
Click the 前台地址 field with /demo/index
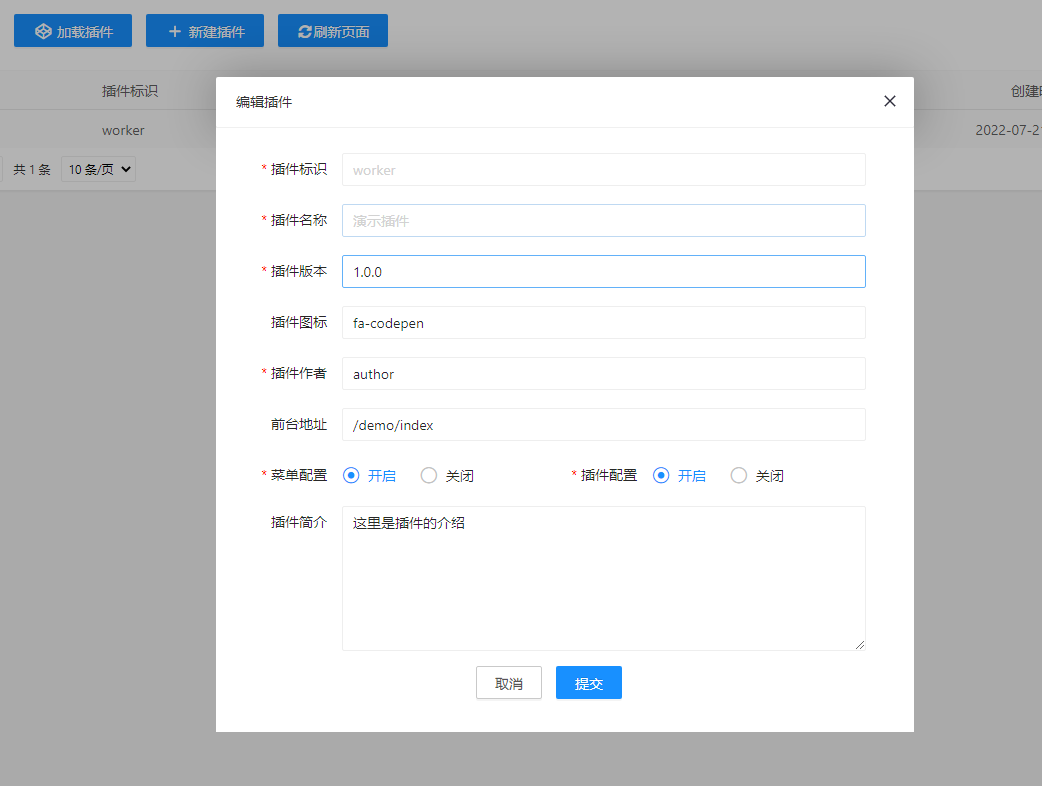[603, 425]
